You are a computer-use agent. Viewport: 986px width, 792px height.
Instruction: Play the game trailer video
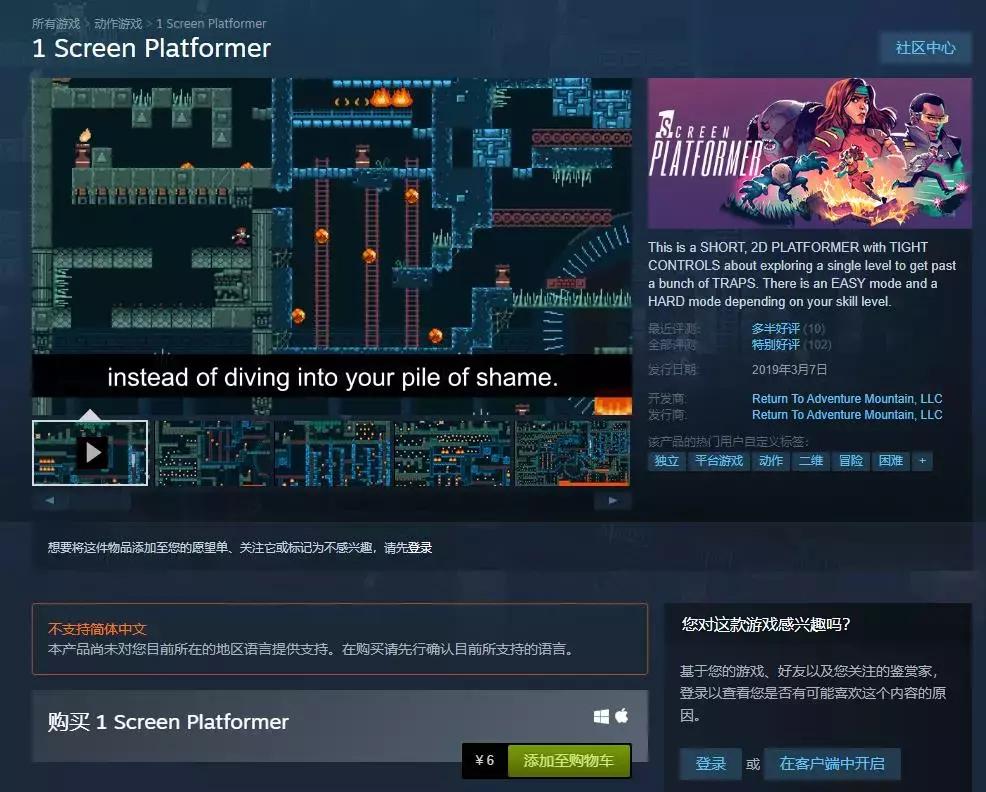click(x=93, y=451)
